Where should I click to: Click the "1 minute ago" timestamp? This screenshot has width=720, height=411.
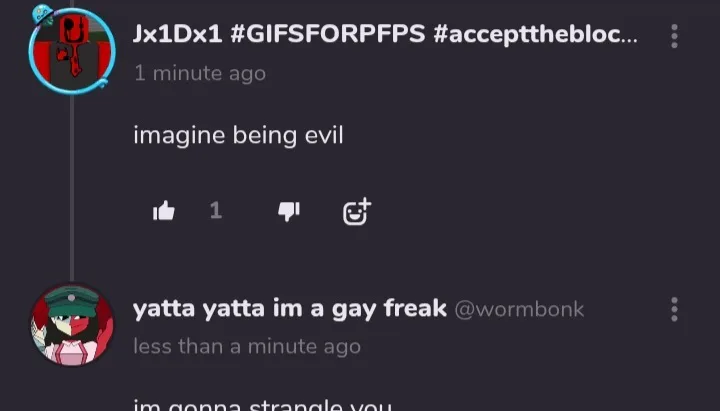[x=200, y=73]
